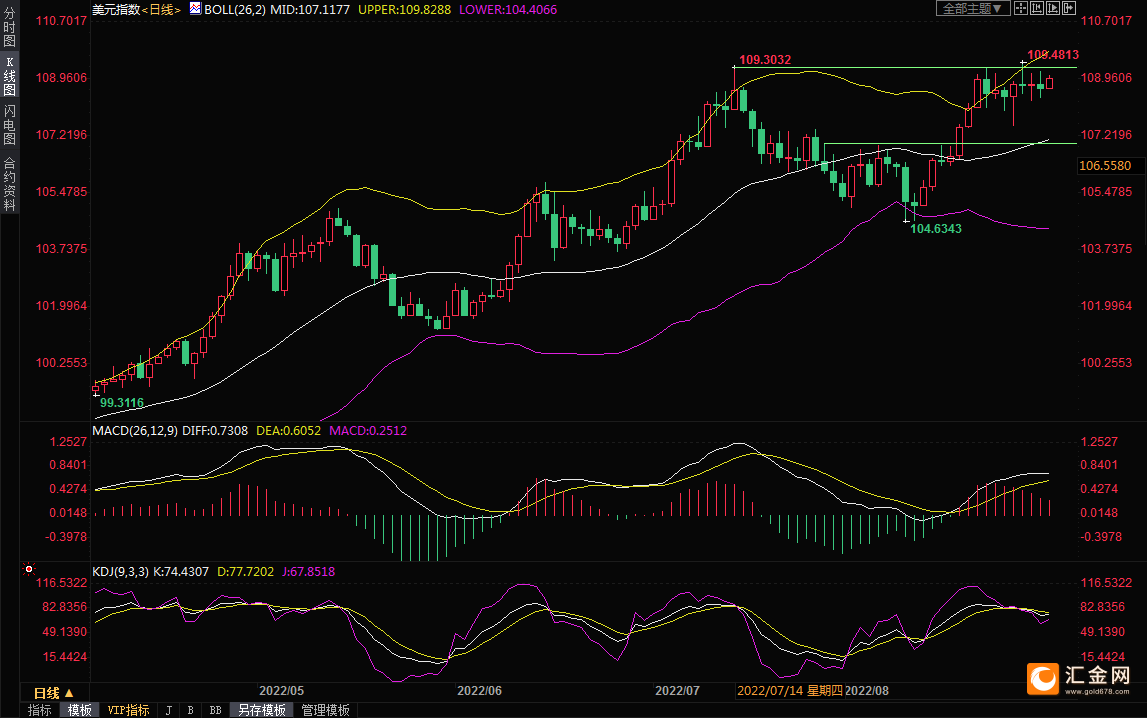The width and height of the screenshot is (1147, 718).
Task: Select the 模板 bottom tab
Action: point(80,710)
